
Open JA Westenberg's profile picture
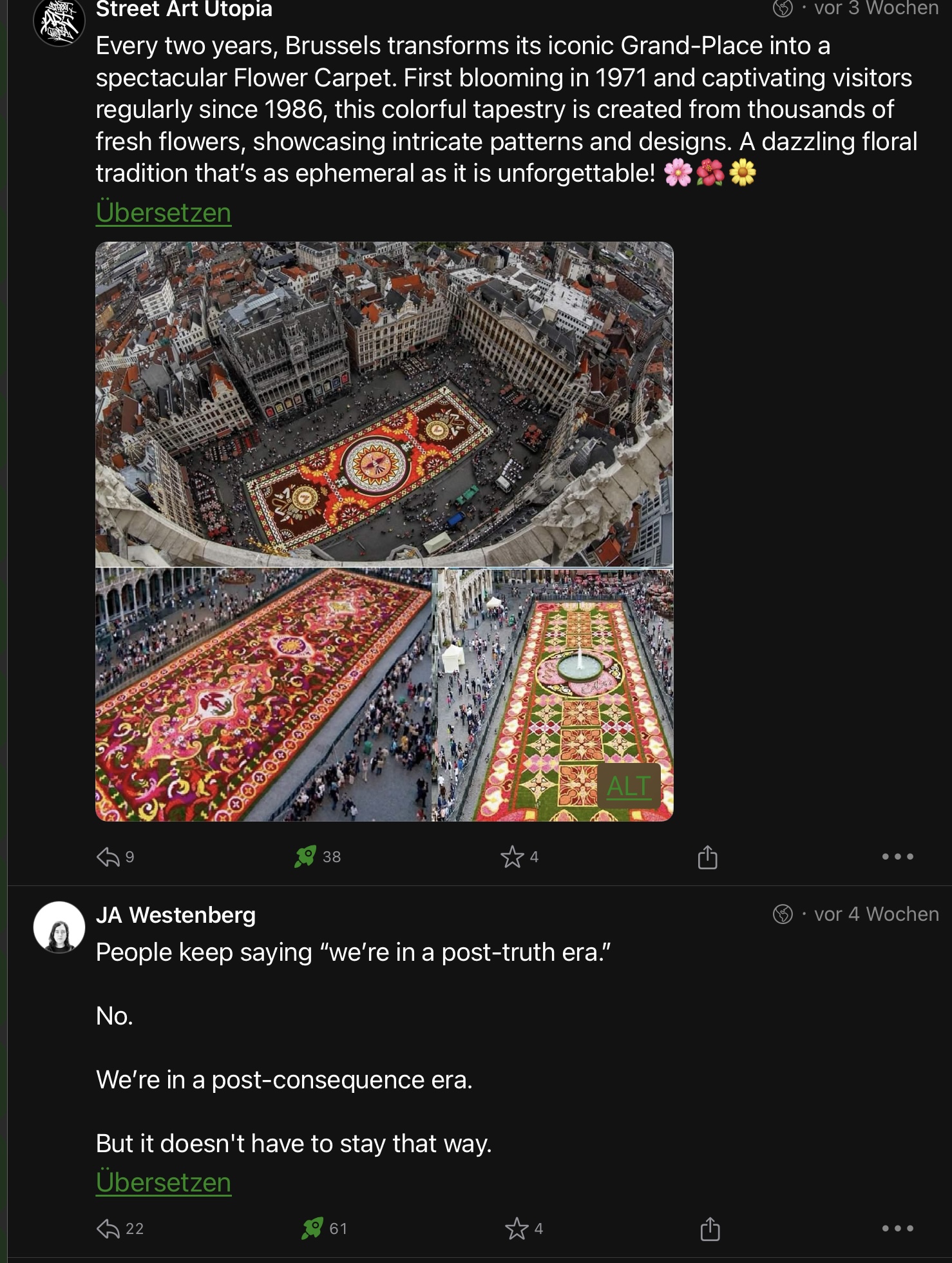(59, 927)
